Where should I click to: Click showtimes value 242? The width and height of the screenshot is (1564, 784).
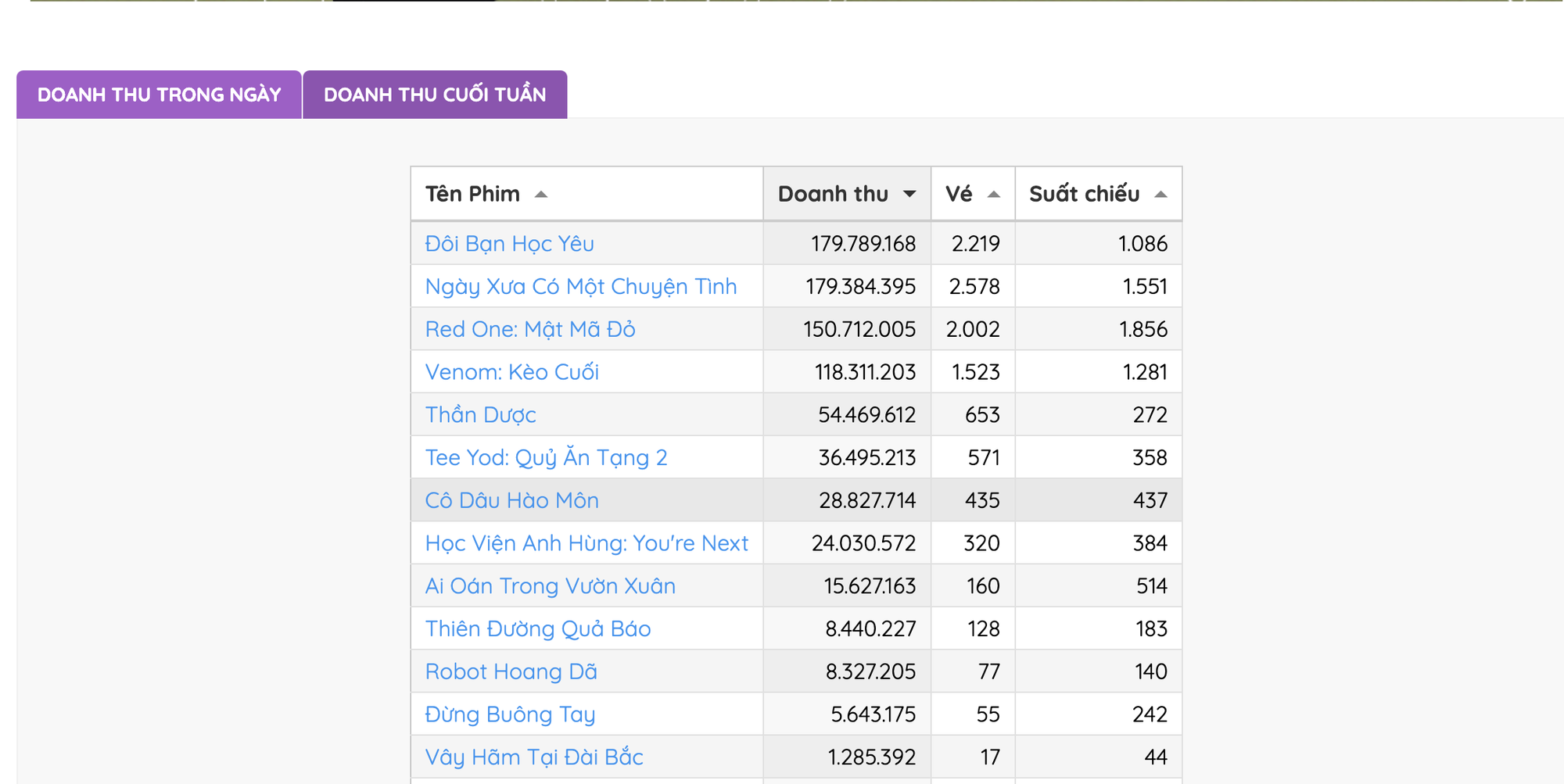[1150, 714]
